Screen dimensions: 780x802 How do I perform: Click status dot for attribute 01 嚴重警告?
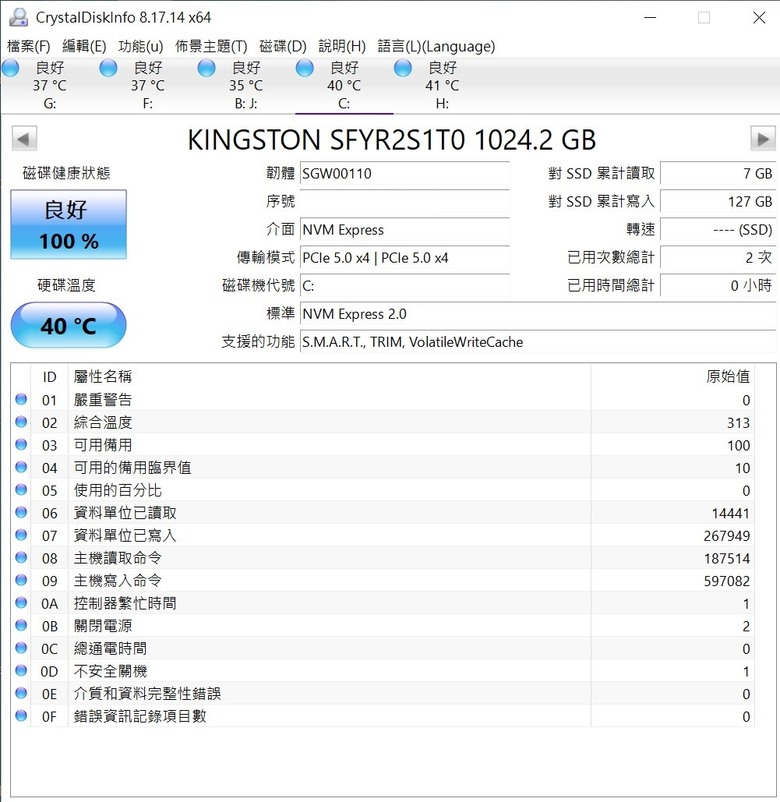click(21, 399)
